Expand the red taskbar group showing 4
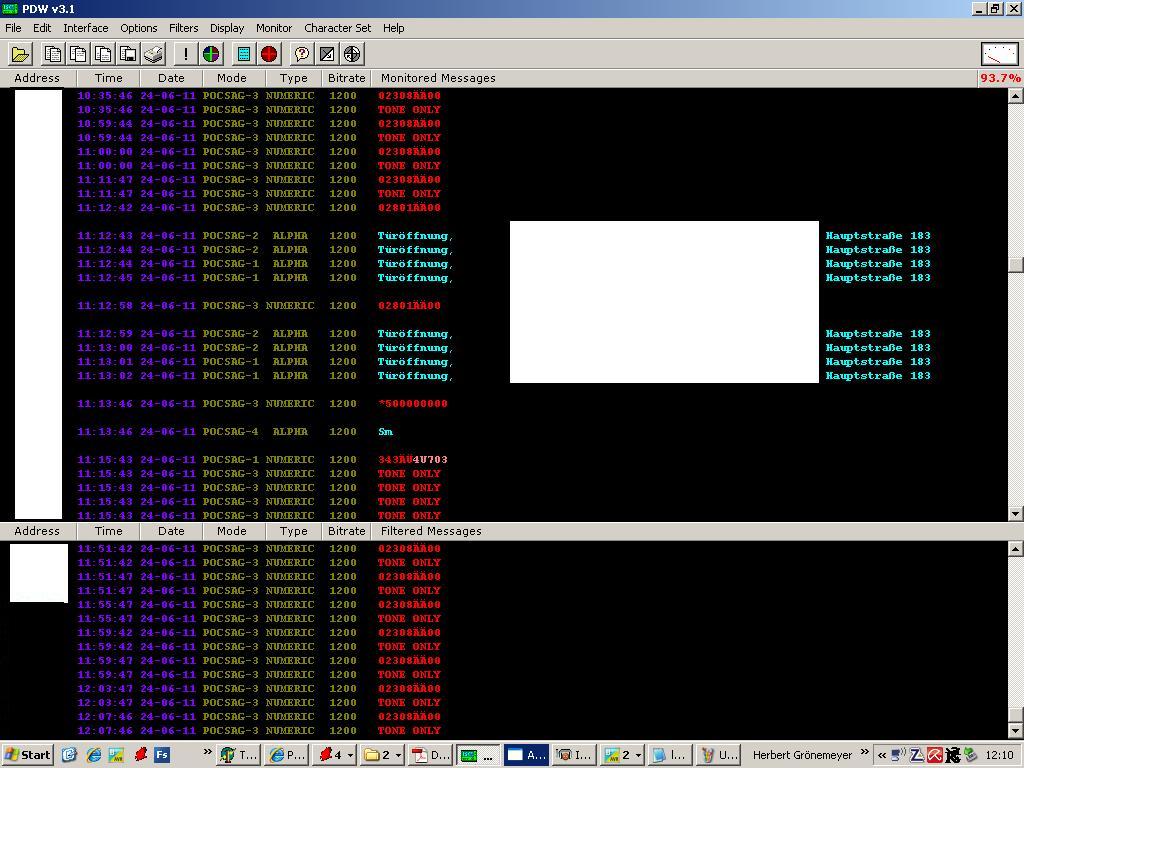 pos(335,755)
